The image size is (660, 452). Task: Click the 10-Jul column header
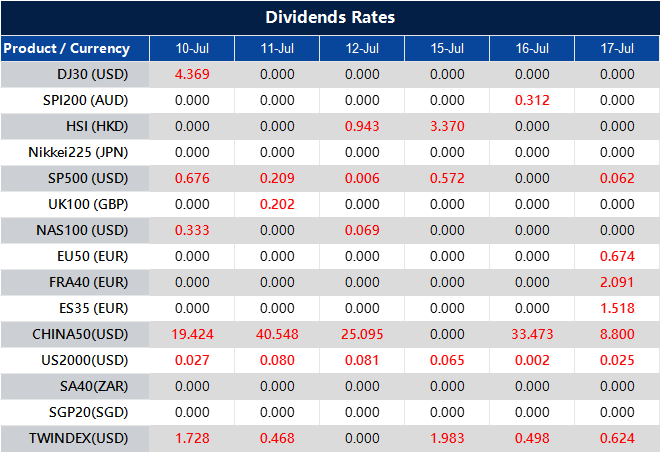pos(191,48)
